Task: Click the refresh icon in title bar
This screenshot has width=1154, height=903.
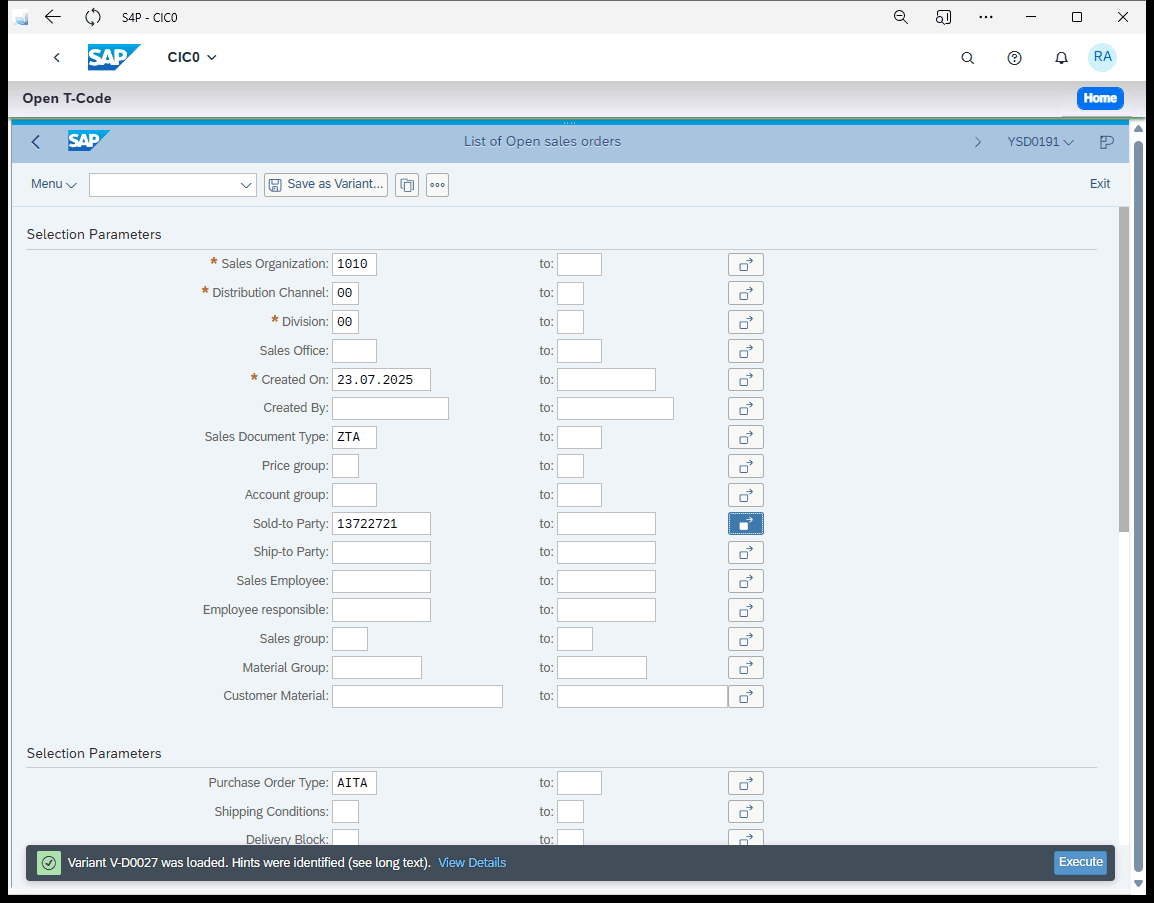Action: [x=93, y=17]
